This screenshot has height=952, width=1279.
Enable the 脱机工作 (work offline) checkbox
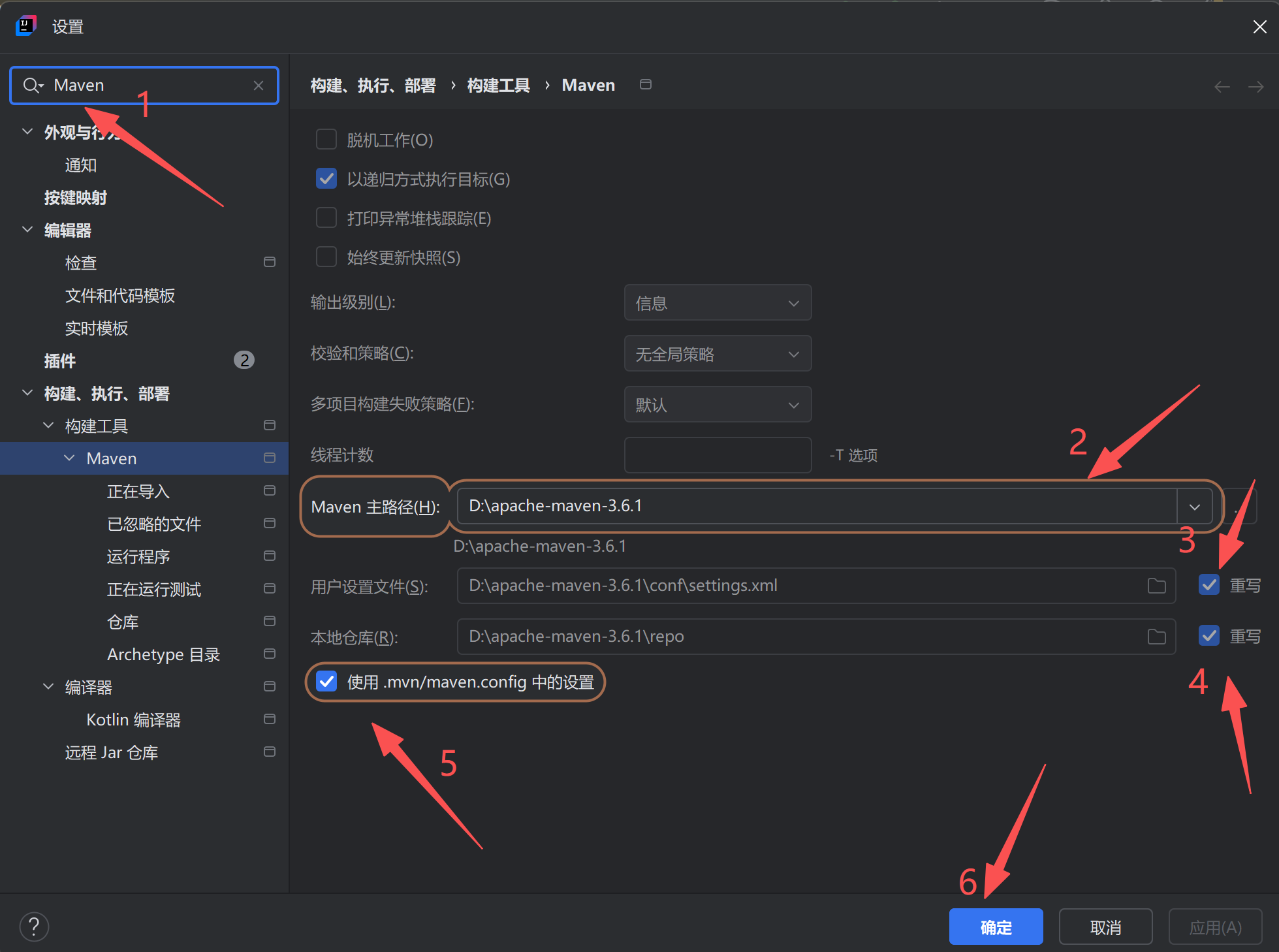click(326, 140)
